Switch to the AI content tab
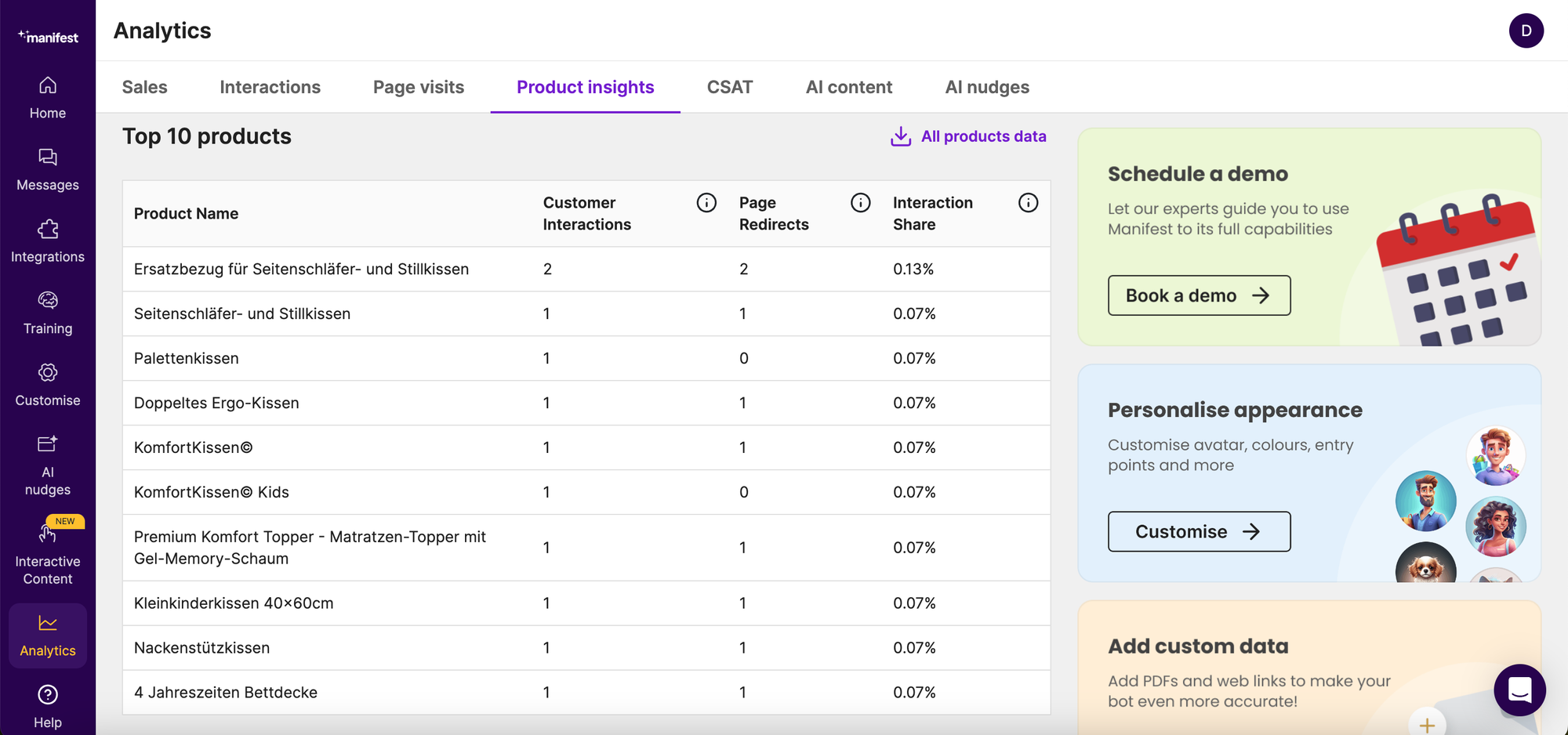Image resolution: width=1568 pixels, height=735 pixels. tap(849, 87)
